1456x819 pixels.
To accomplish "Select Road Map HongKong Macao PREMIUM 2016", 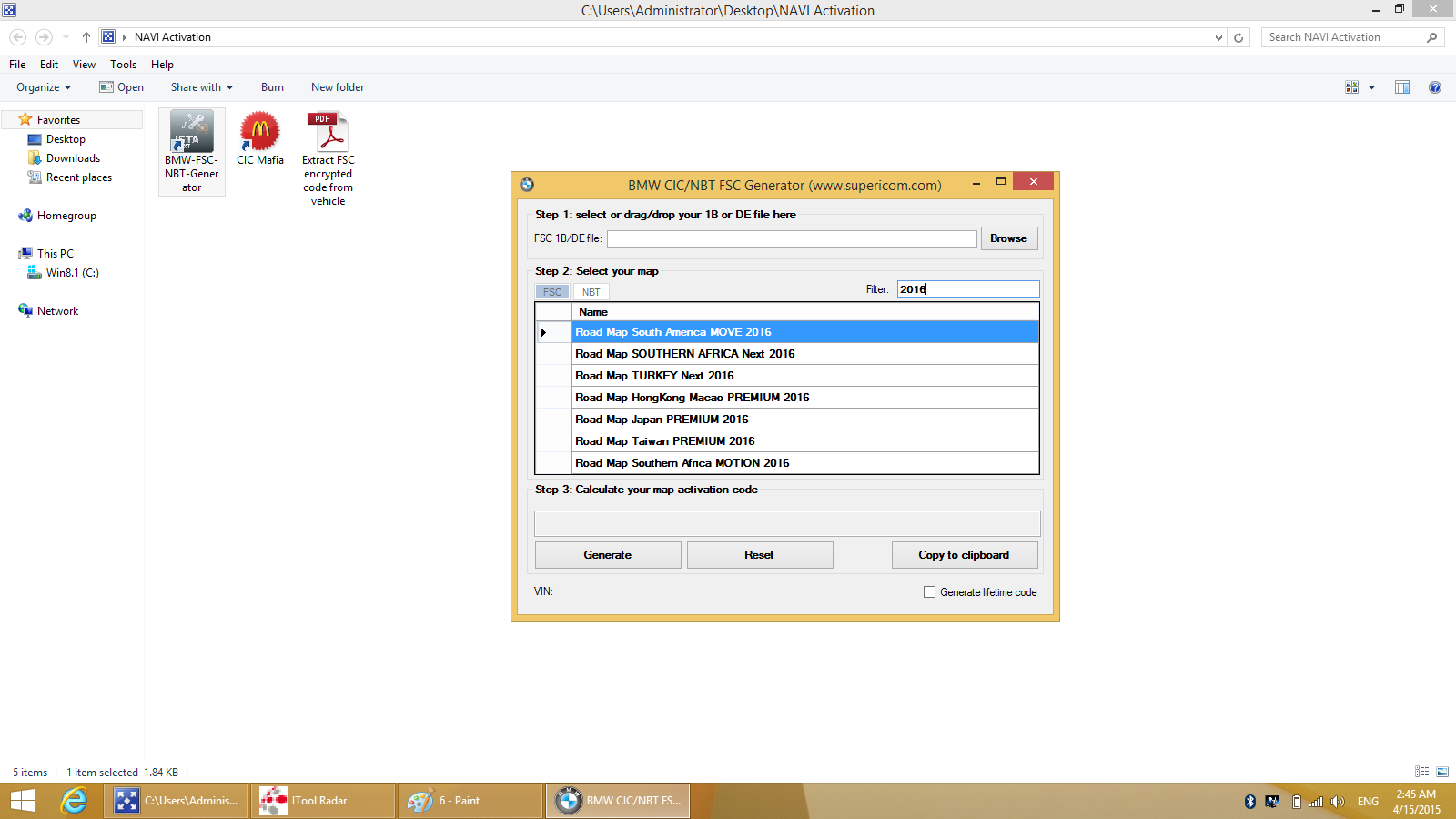I will tap(805, 398).
